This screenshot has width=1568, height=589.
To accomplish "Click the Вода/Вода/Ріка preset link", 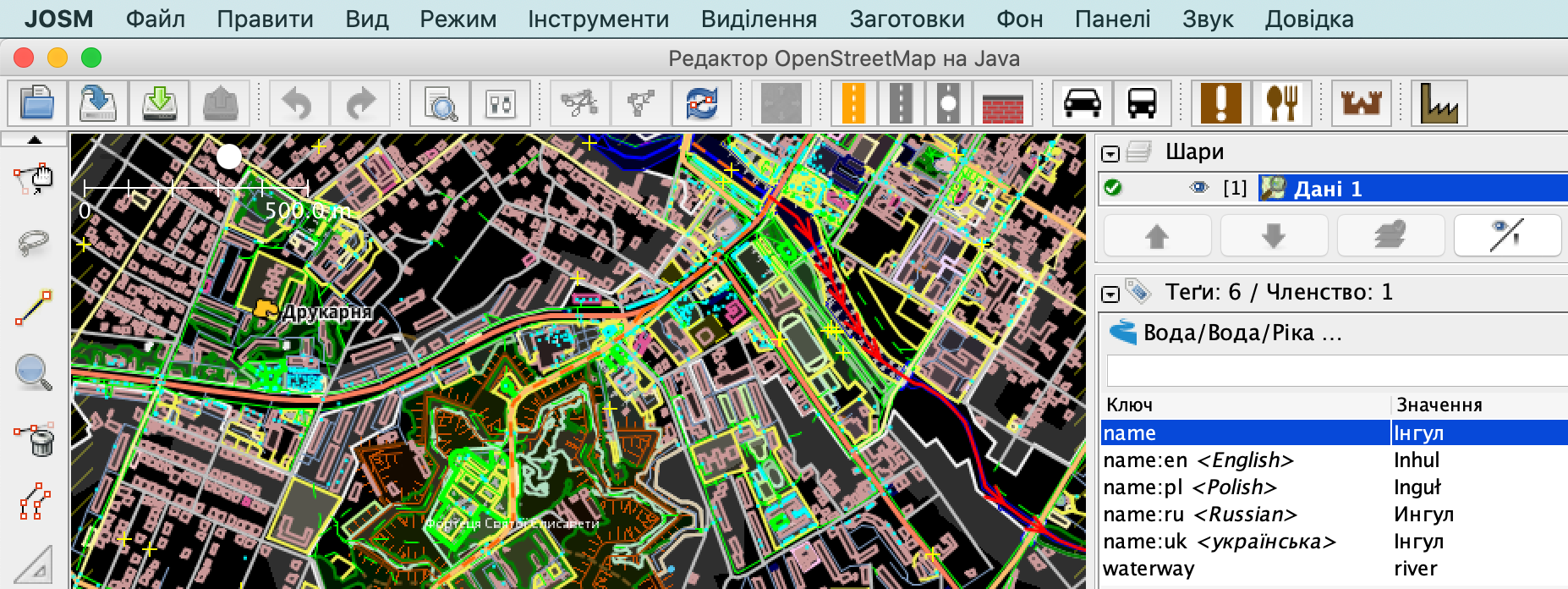I will pyautogui.click(x=1242, y=333).
